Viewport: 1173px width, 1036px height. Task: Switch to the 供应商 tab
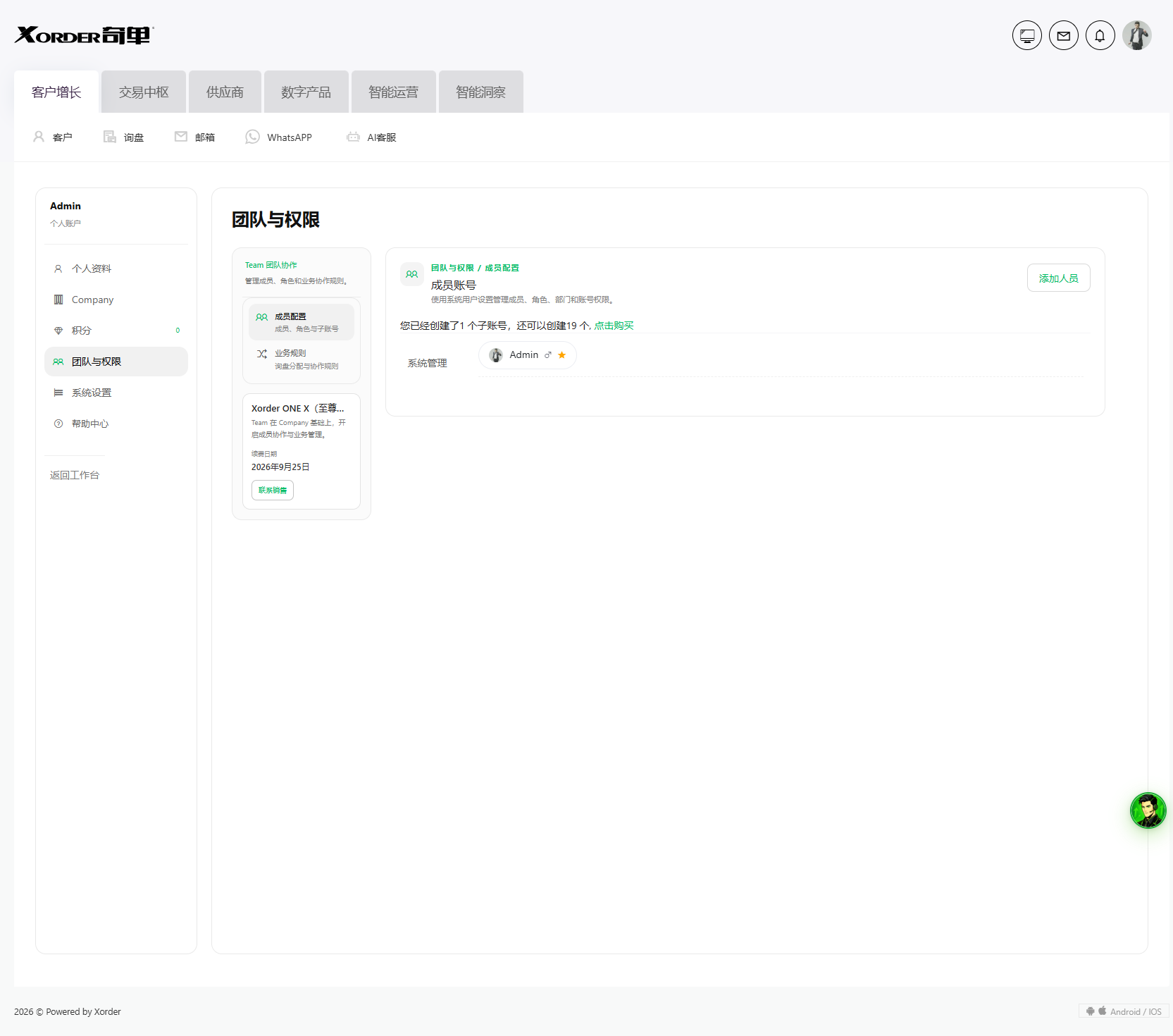coord(225,92)
